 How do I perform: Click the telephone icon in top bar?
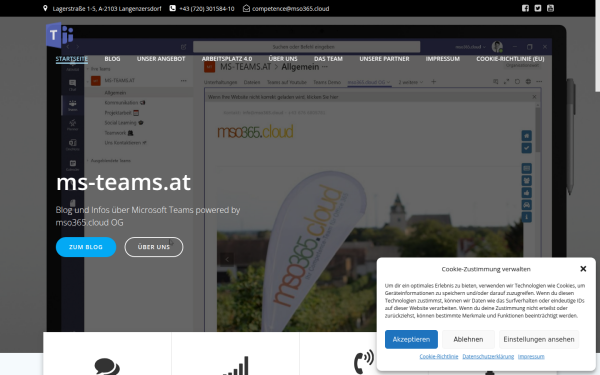[173, 8]
